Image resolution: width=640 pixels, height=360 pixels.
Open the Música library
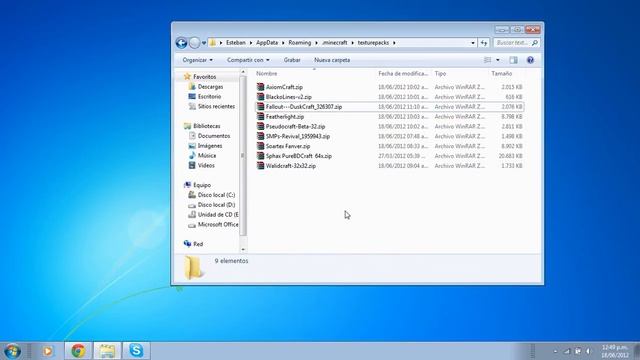coord(207,156)
